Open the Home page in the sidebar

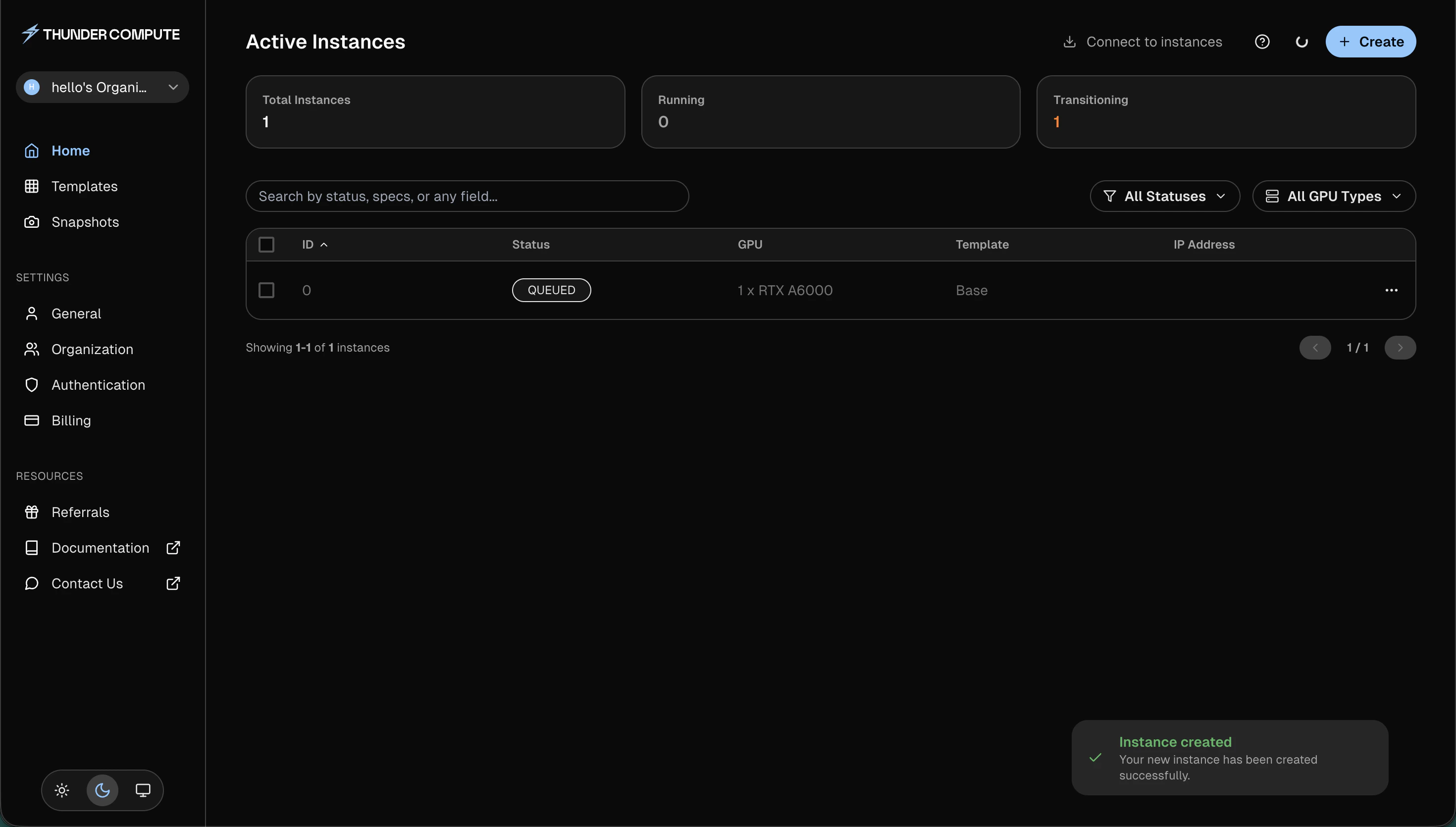pos(102,151)
